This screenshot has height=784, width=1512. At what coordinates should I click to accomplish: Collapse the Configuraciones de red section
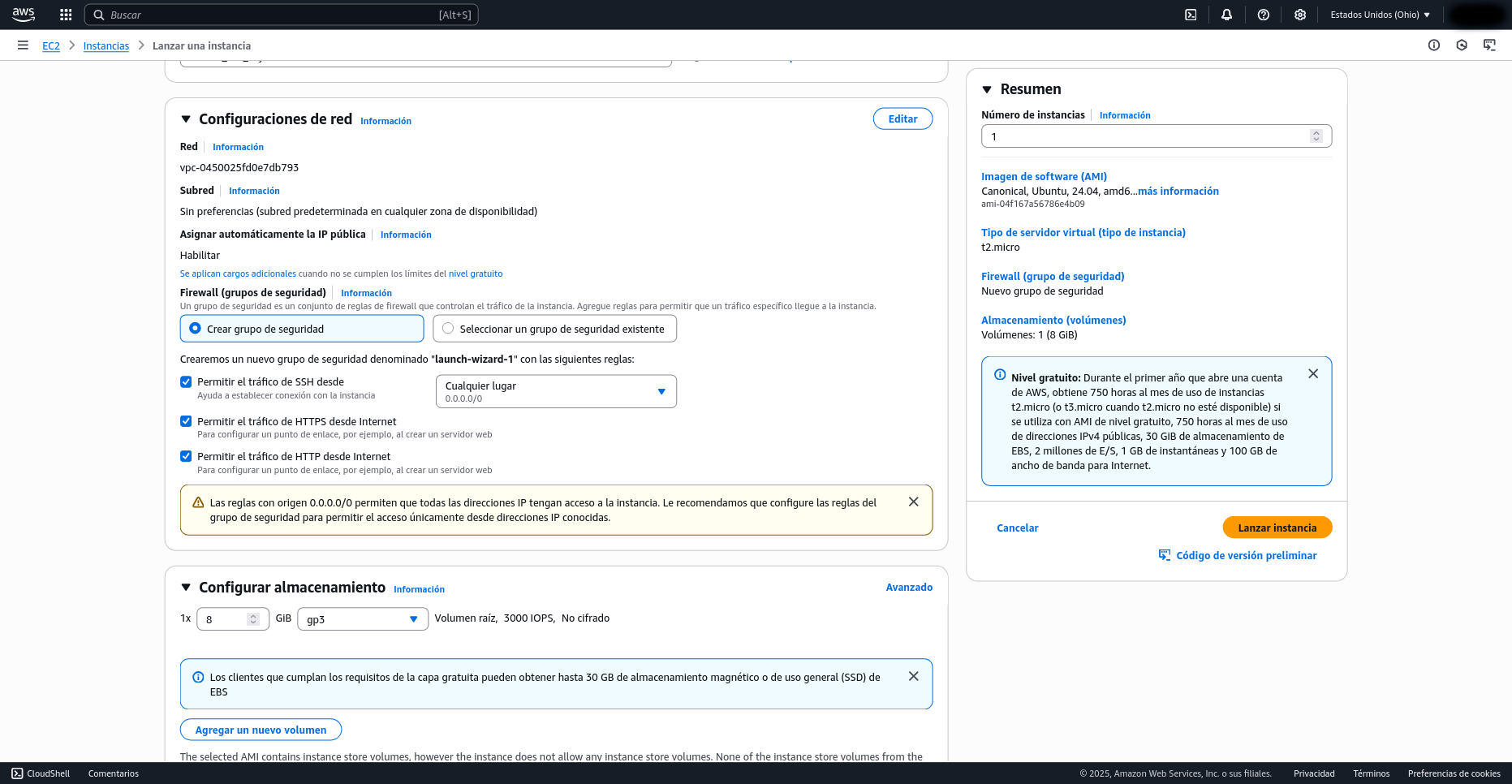[x=186, y=119]
